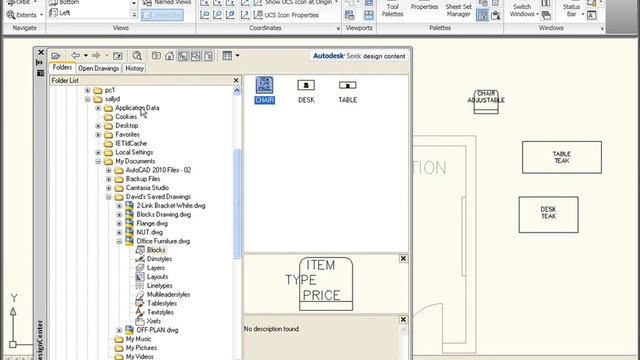Viewport: 640px width, 360px height.
Task: Expand the Desktop folder
Action: click(98, 126)
